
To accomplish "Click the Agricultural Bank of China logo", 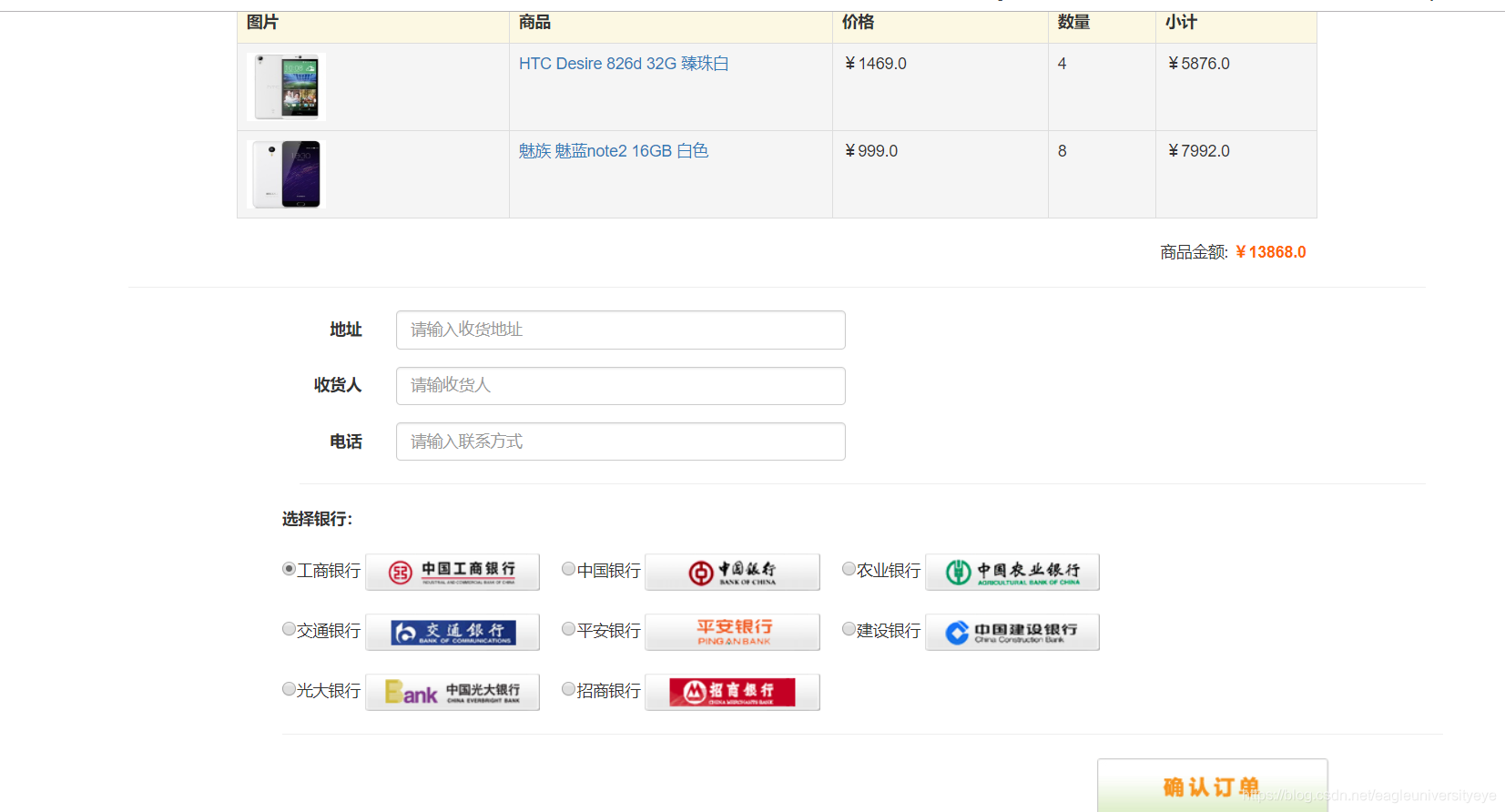I will pyautogui.click(x=1012, y=572).
